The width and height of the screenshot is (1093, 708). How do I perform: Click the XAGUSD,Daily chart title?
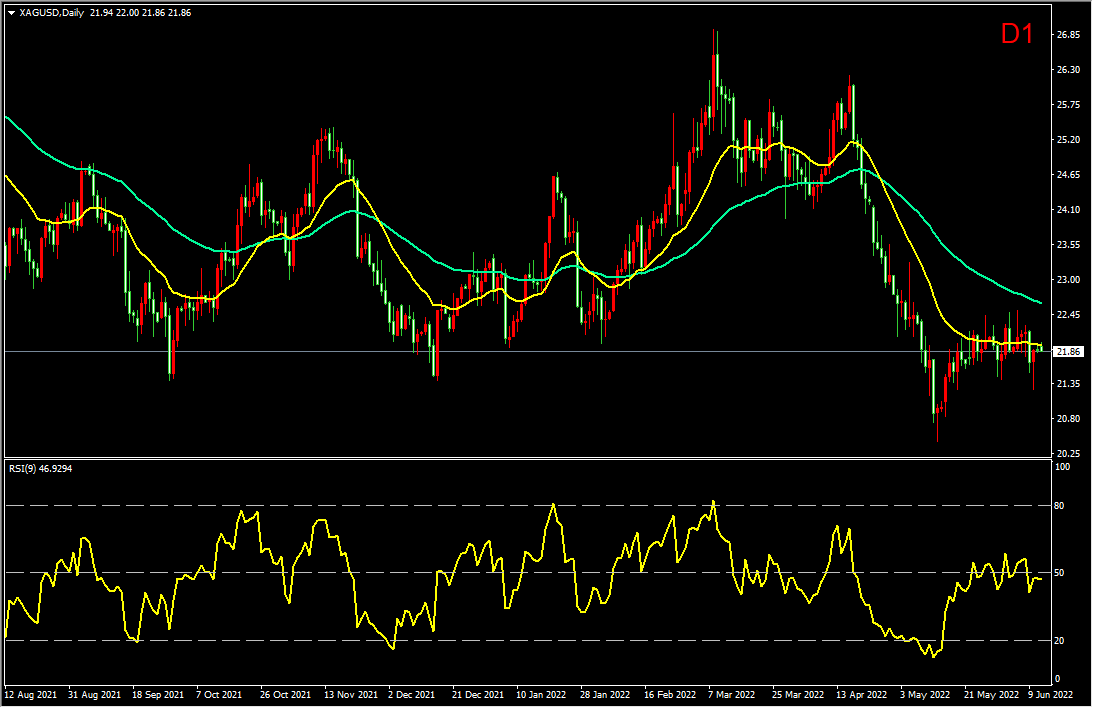coord(52,13)
